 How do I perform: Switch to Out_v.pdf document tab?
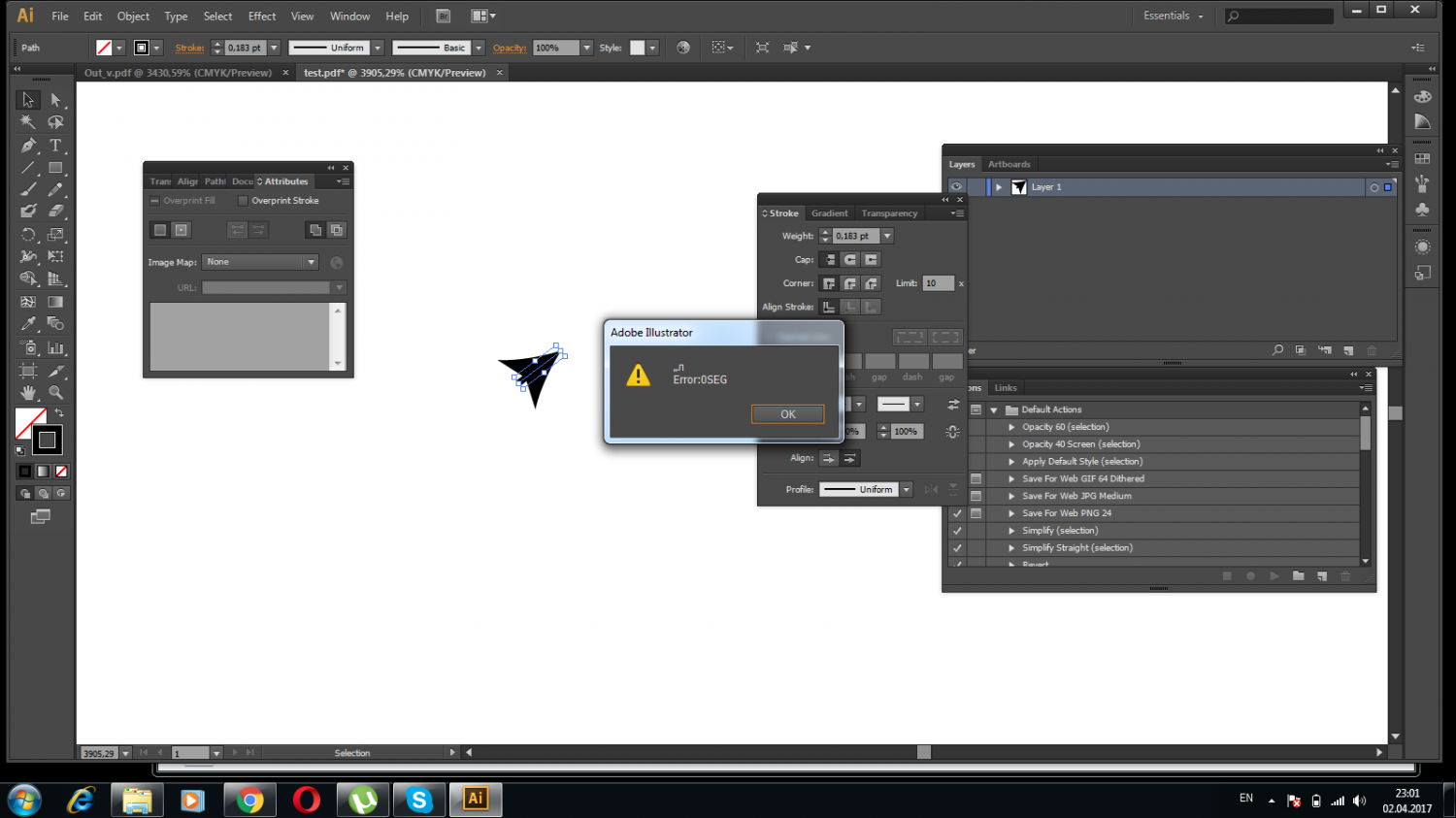tap(179, 73)
